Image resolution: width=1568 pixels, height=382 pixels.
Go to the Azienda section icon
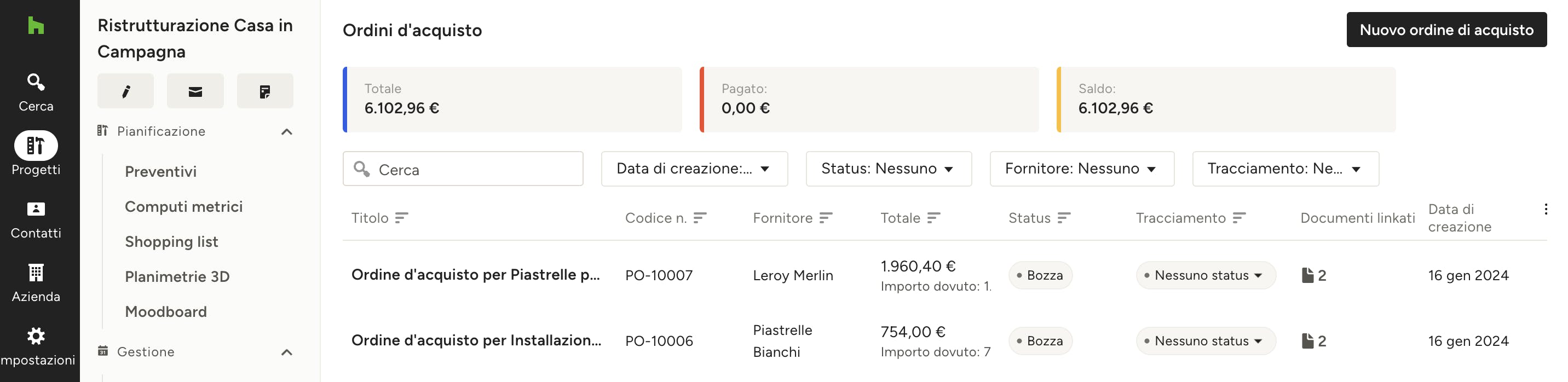click(x=36, y=273)
